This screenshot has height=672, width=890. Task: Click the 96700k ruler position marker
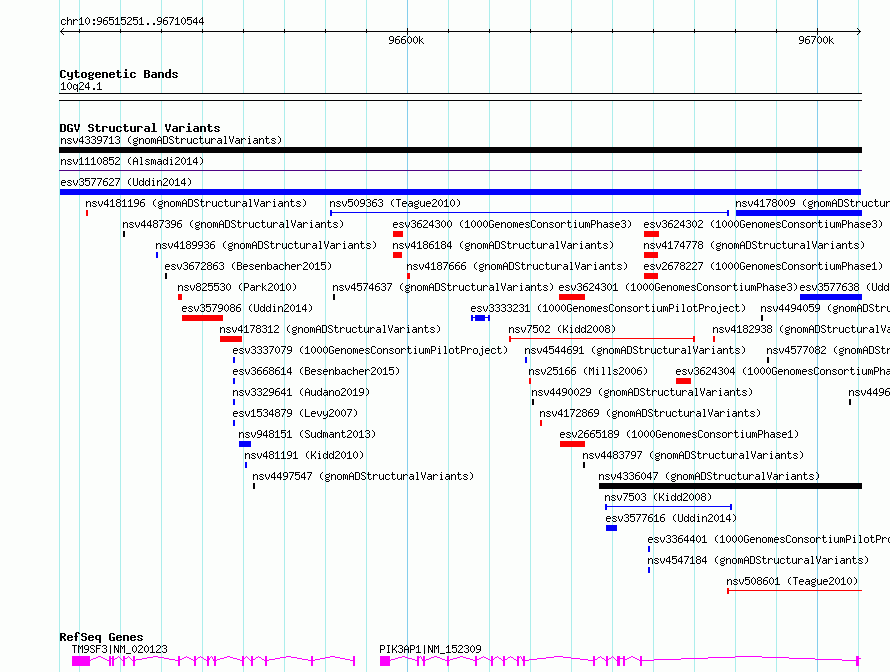tap(816, 40)
